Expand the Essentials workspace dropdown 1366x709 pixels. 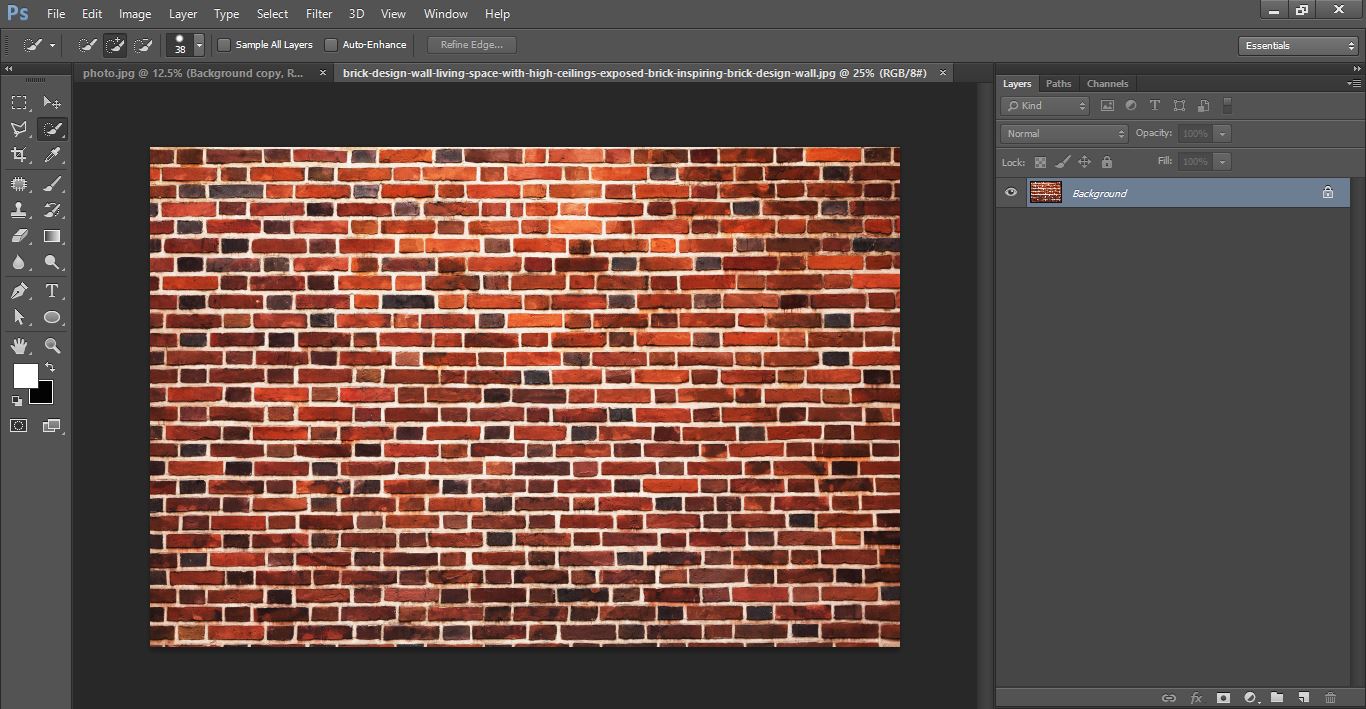click(x=1297, y=46)
